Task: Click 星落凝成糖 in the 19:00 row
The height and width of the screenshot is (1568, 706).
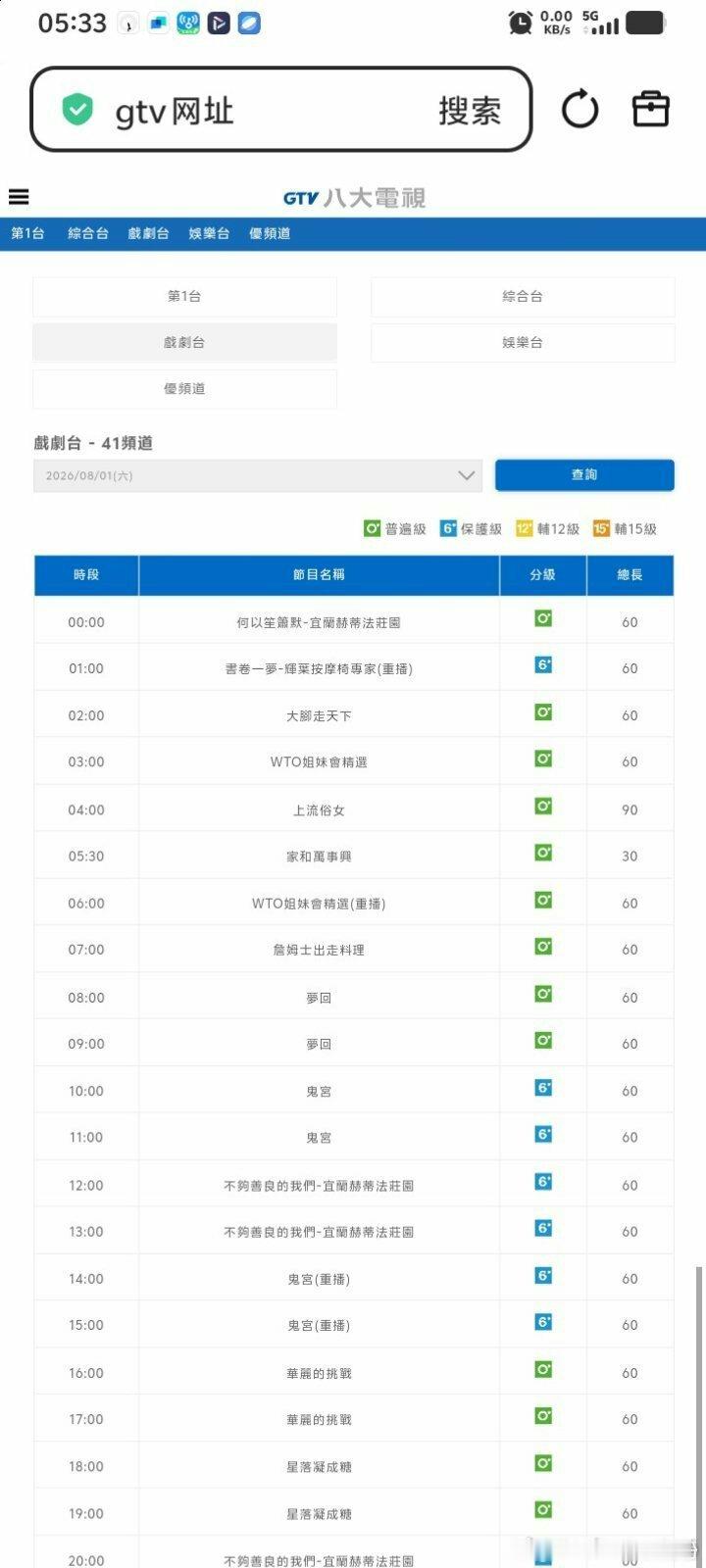Action: (x=319, y=1514)
